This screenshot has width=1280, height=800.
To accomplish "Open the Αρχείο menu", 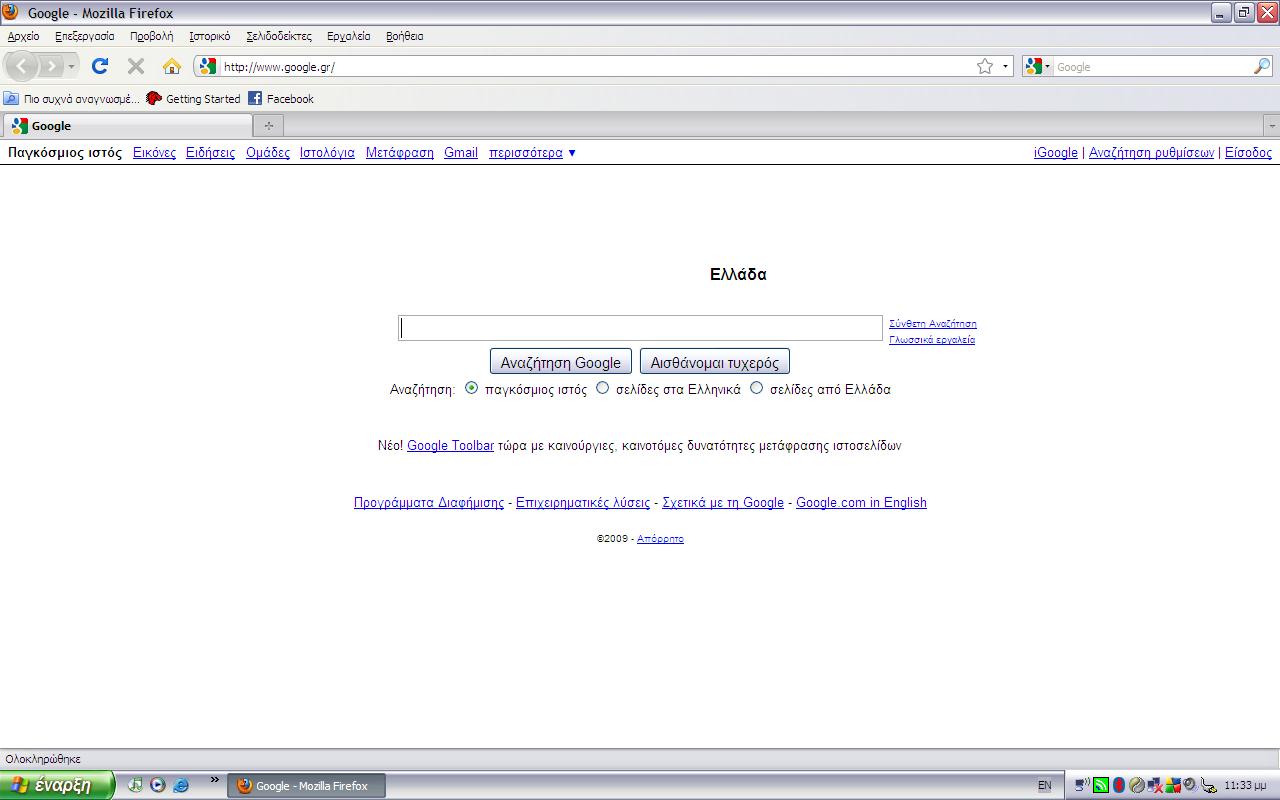I will point(23,36).
